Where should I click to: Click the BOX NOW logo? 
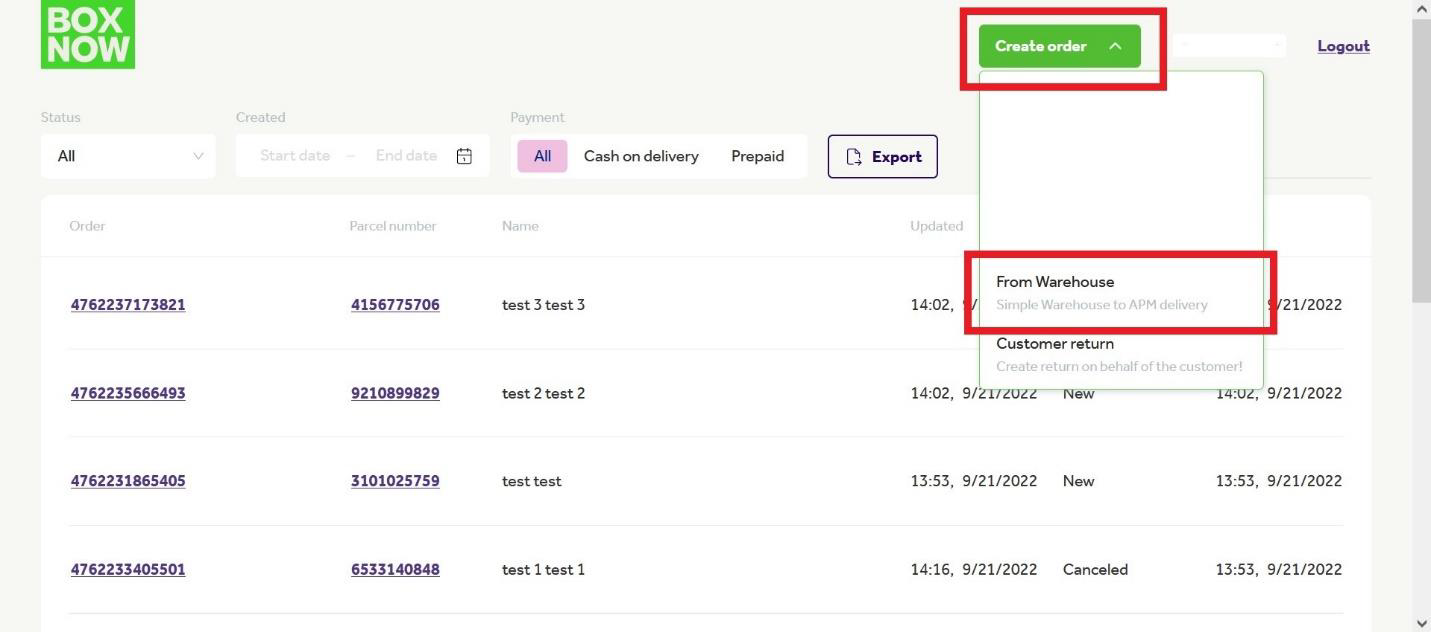88,35
